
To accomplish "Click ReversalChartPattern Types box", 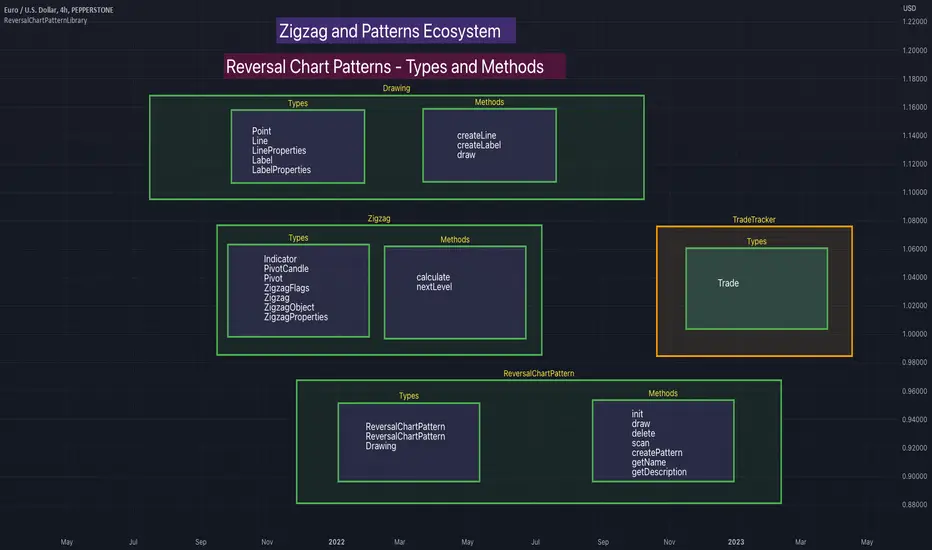I will [x=409, y=442].
